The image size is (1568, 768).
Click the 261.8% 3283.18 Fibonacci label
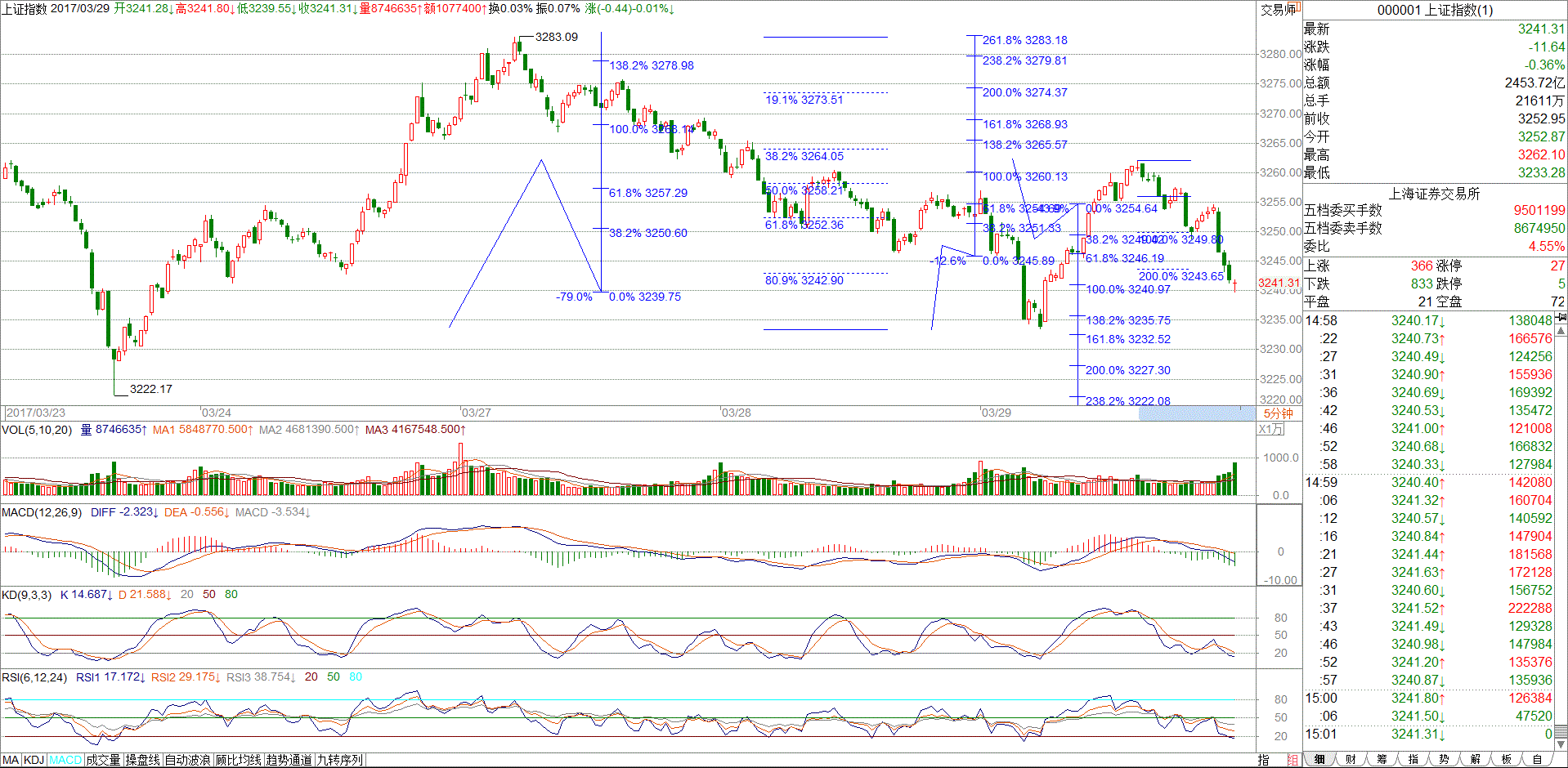tap(1025, 40)
